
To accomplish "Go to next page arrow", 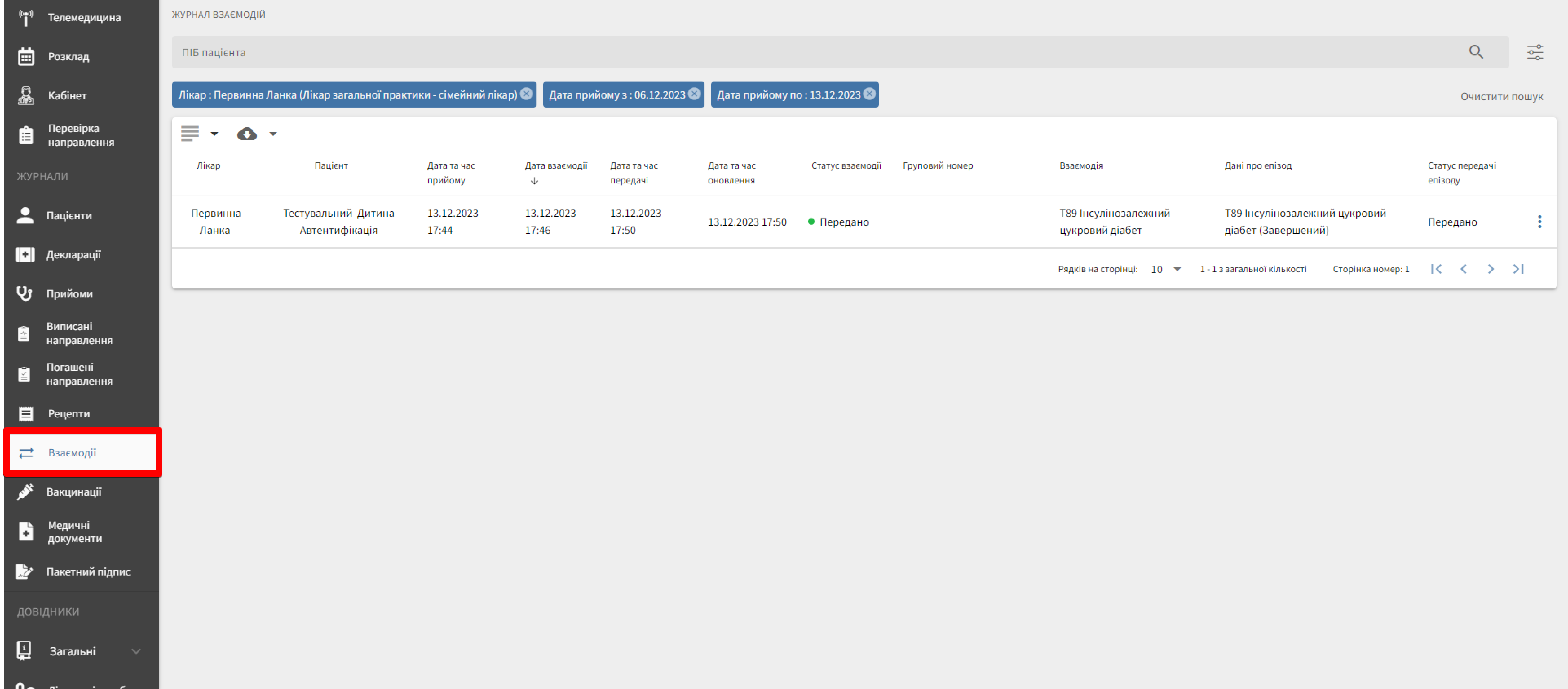I will (1491, 269).
